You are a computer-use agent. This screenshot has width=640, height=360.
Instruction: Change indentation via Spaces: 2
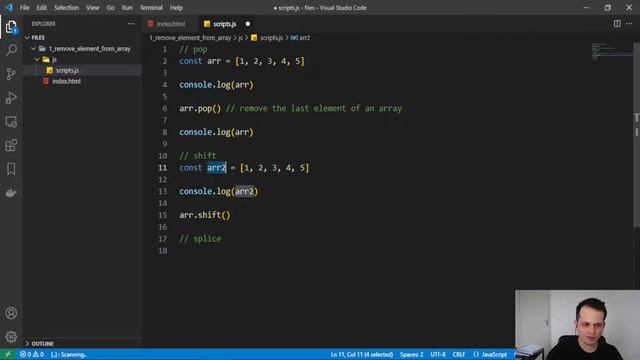[x=411, y=354]
